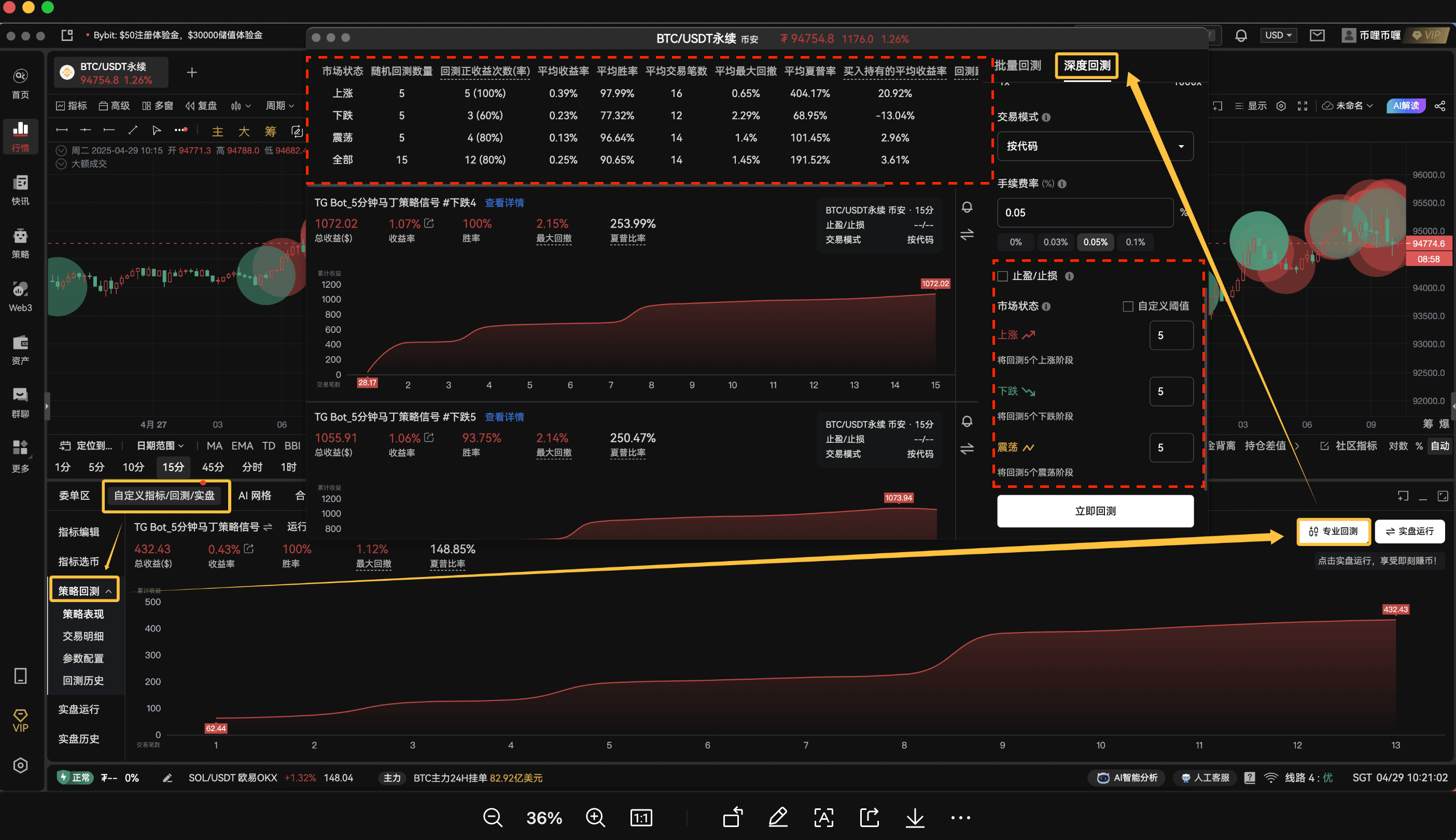
Task: Tick the 止盈/止损 checkbox
Action: tap(1003, 276)
